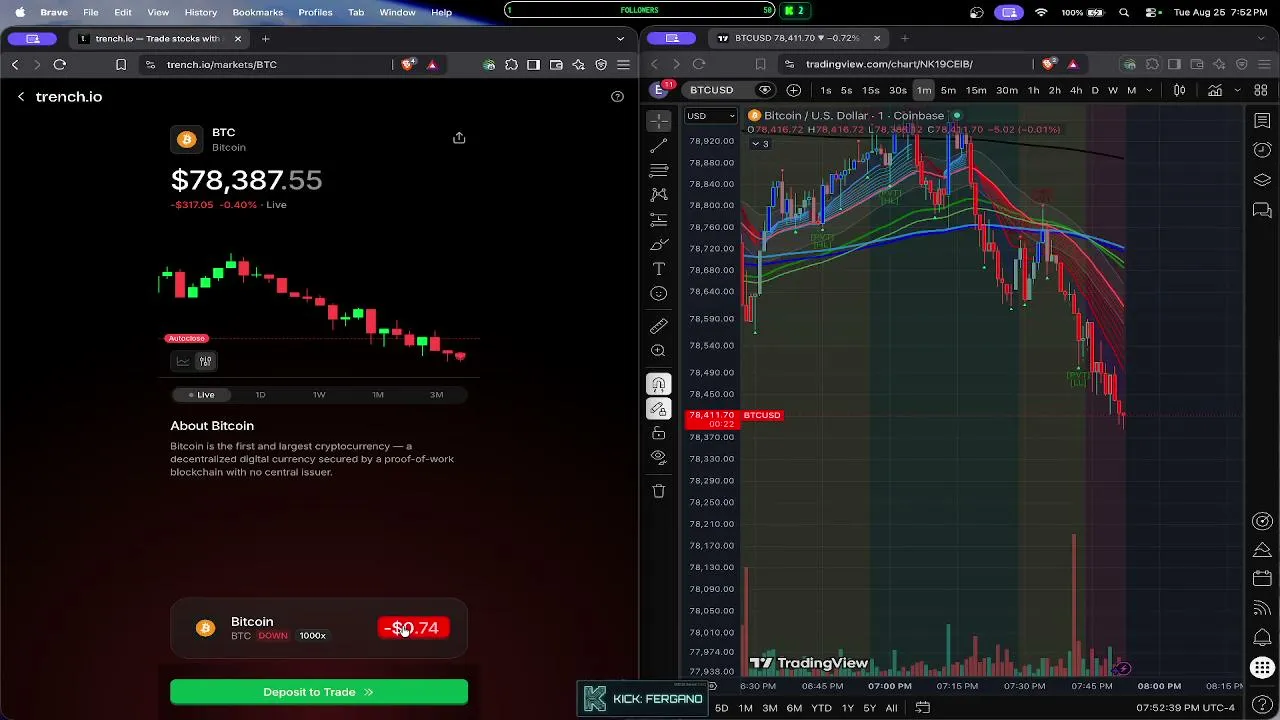Screen dimensions: 1280x720
Task: Open the notifications bell in right sidebar
Action: point(1262,638)
